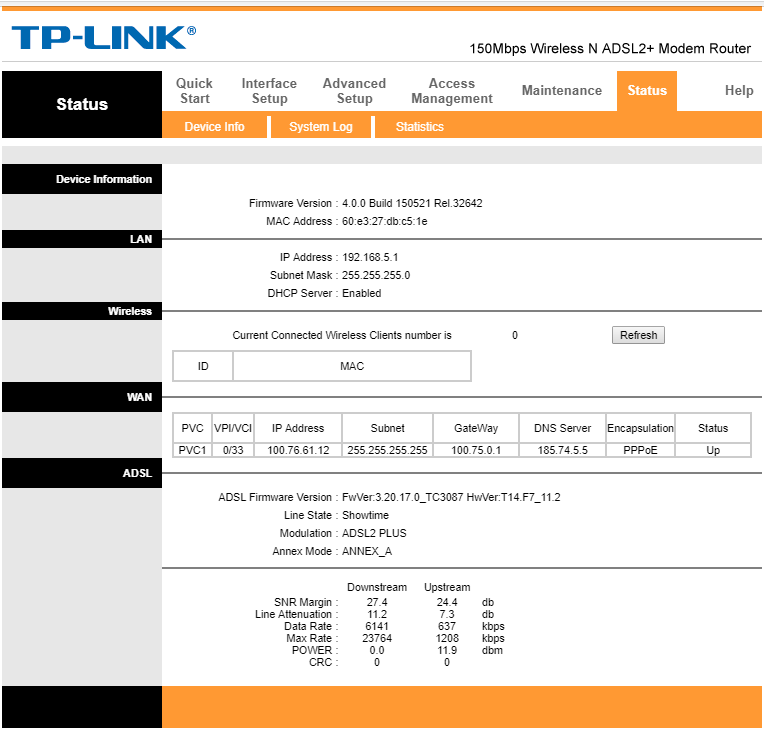The height and width of the screenshot is (730, 764).
Task: Click the PPPoE encapsulation cell
Action: 640,450
